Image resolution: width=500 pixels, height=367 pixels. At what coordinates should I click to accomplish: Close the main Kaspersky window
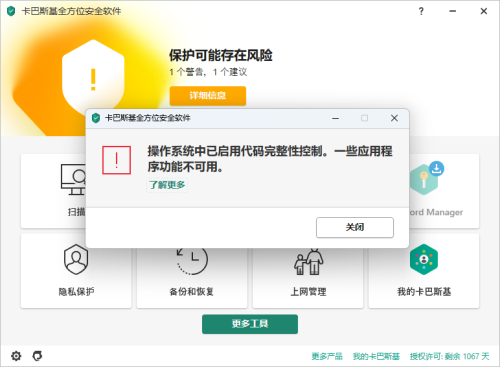[x=484, y=11]
